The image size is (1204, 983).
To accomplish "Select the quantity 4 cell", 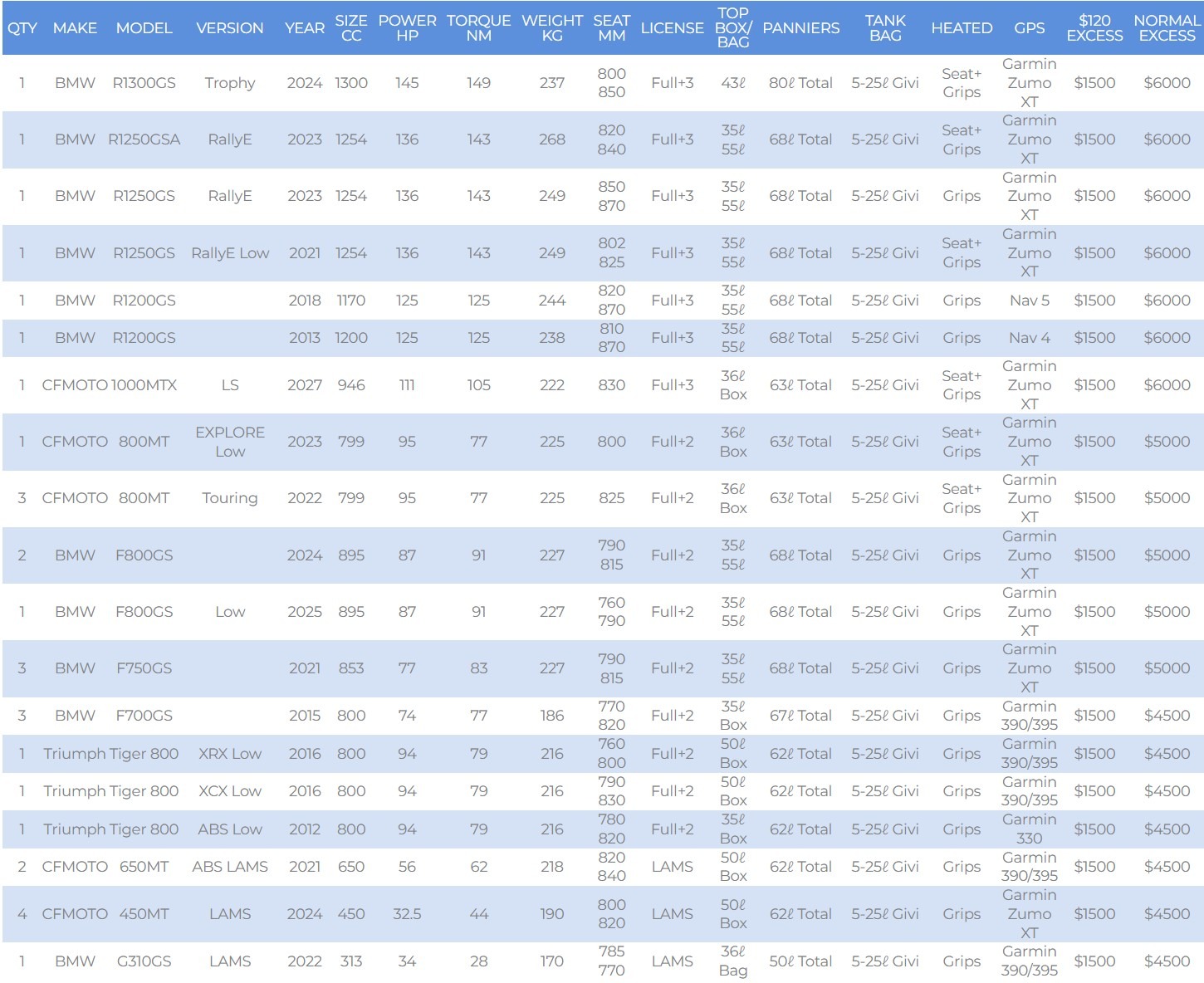I will tap(22, 914).
